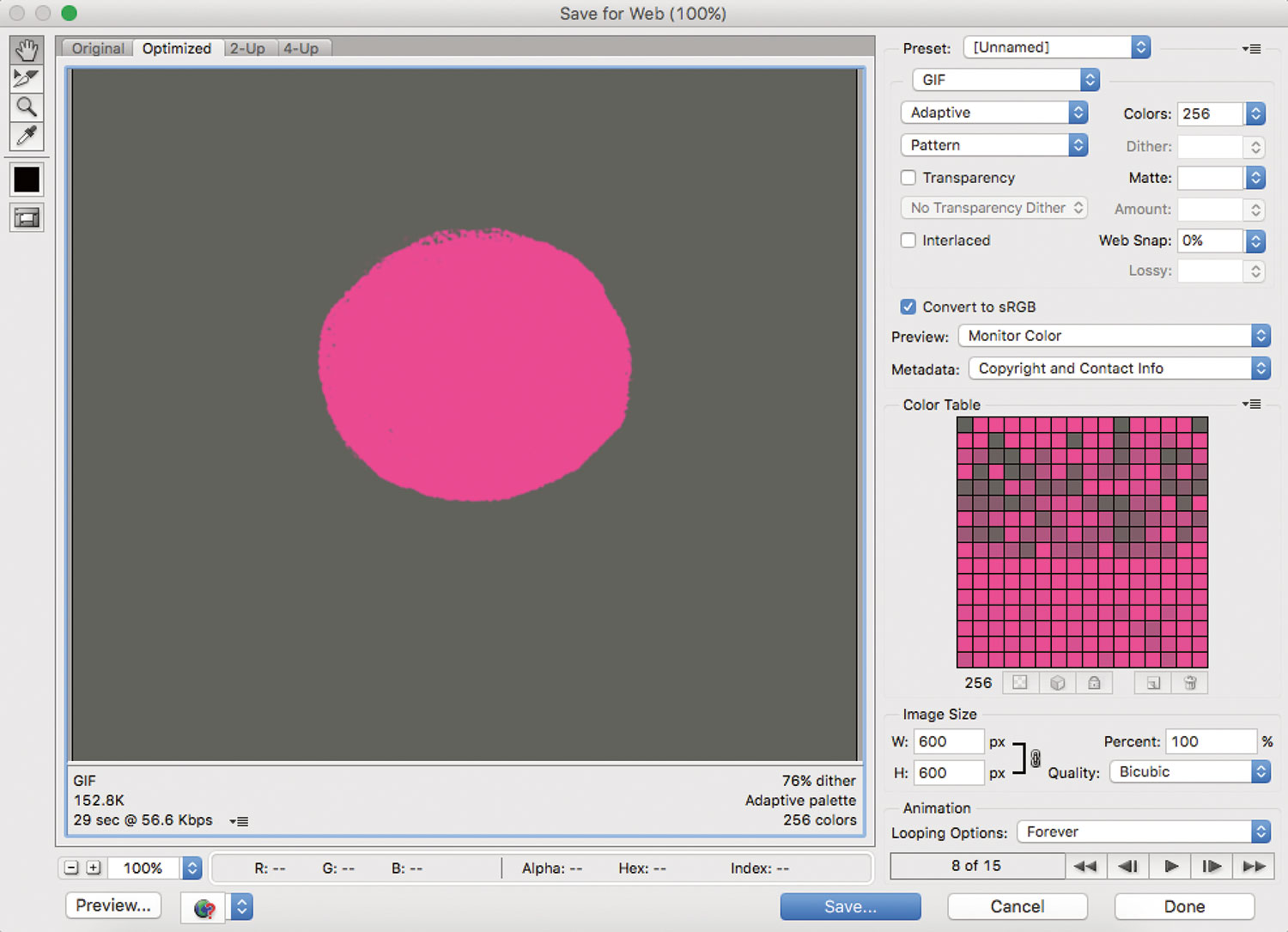This screenshot has height=932, width=1288.
Task: Open the browser selection dropdown arrow
Action: point(242,907)
